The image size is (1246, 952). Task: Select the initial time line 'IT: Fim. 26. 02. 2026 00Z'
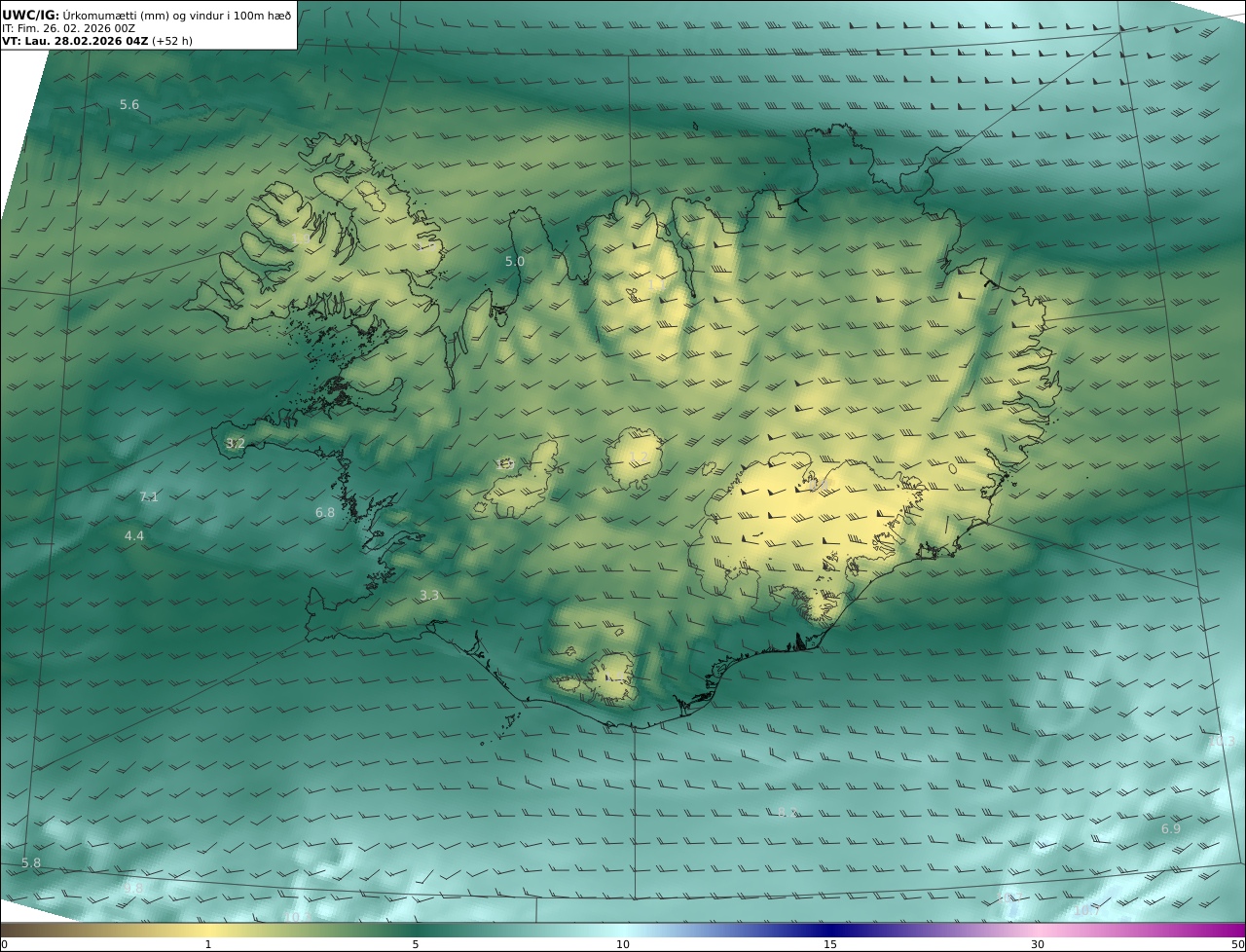pos(69,28)
